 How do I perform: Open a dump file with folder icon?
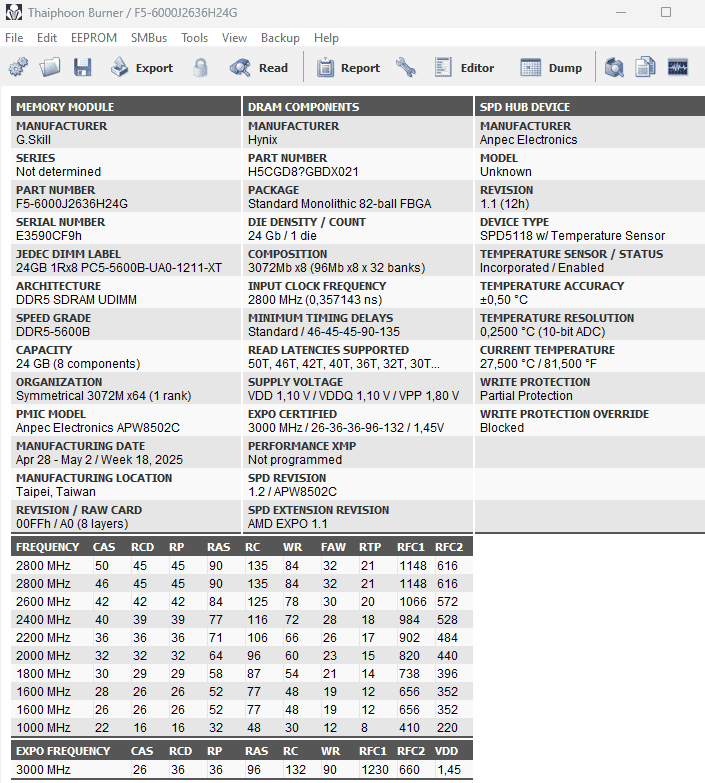(50, 67)
